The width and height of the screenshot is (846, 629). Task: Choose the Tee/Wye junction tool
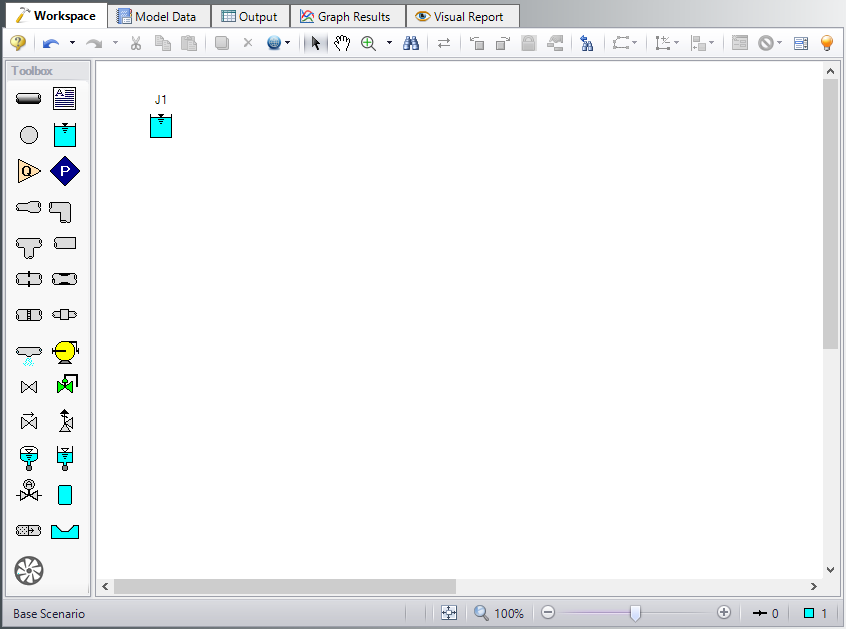coord(29,245)
